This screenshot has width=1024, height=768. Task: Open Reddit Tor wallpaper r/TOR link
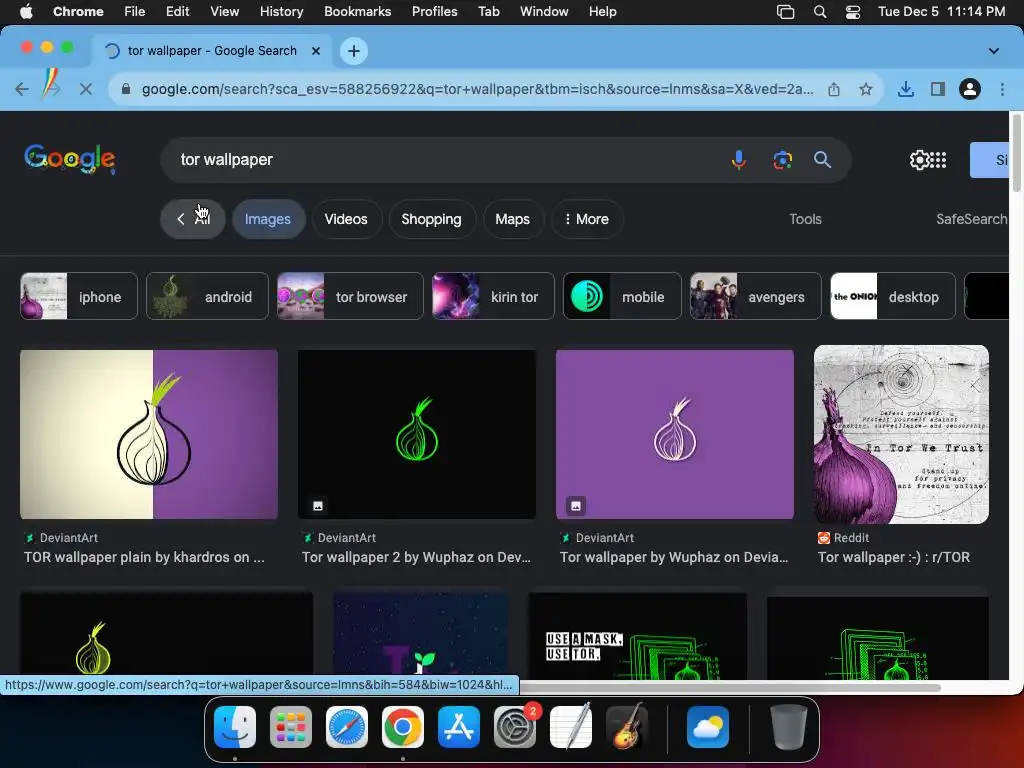[x=893, y=557]
